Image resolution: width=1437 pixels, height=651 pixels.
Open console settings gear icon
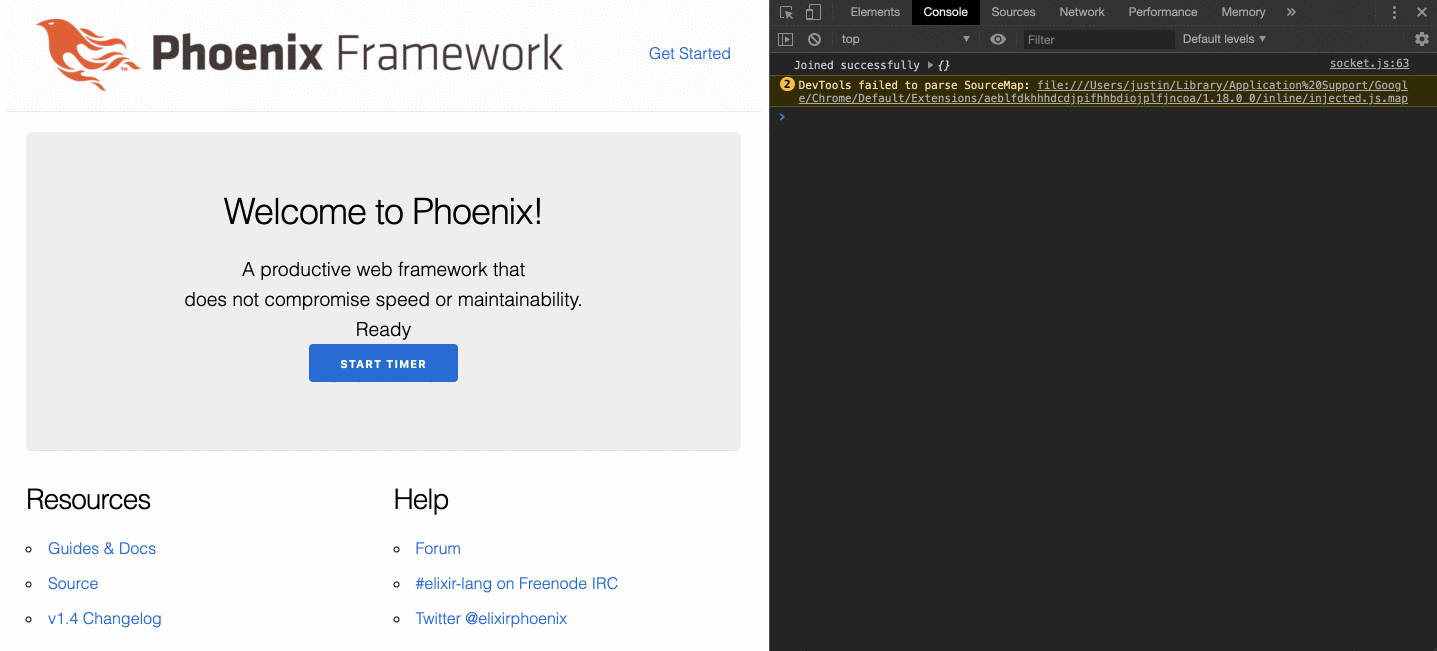point(1422,39)
